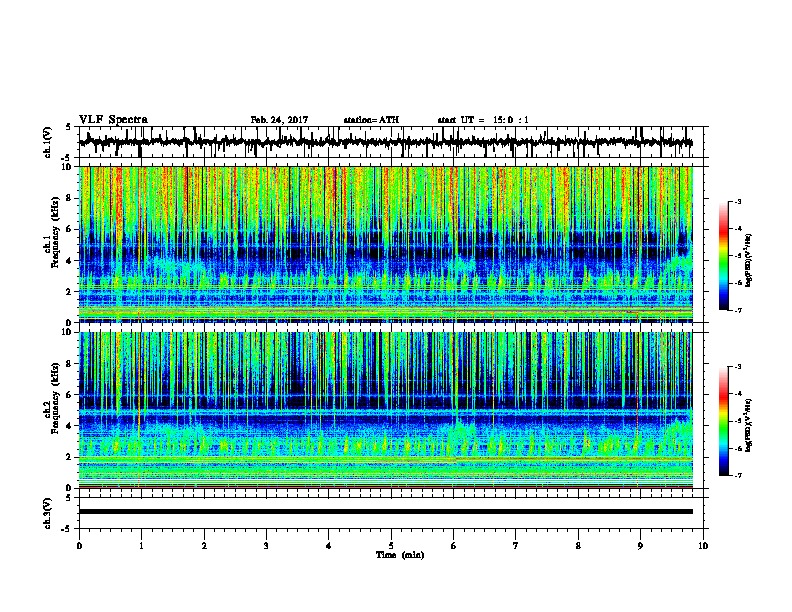Click the thick black ch.3 voltage trace
This screenshot has width=792, height=612.
(x=386, y=512)
